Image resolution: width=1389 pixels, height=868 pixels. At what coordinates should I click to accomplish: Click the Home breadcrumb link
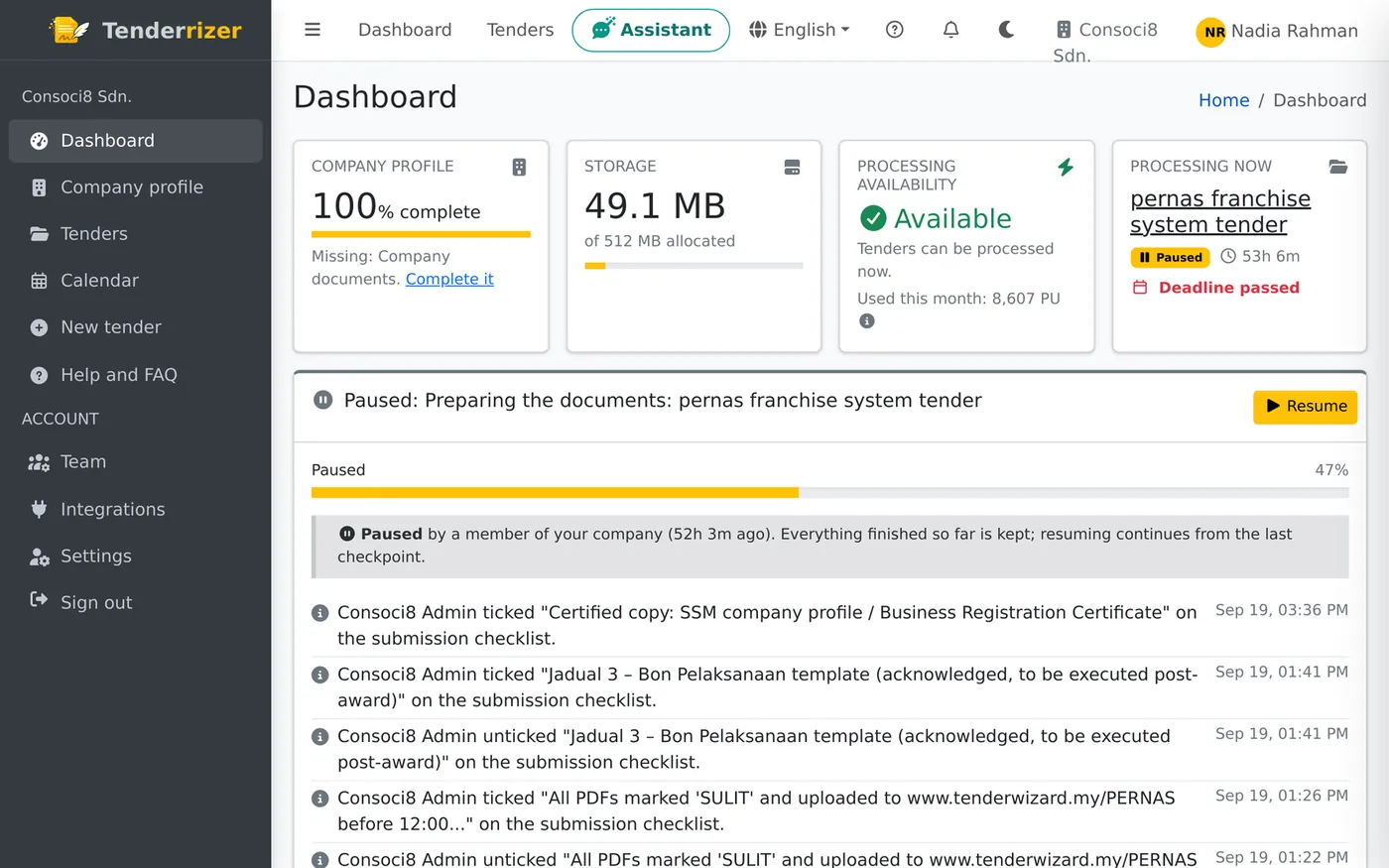pyautogui.click(x=1223, y=100)
